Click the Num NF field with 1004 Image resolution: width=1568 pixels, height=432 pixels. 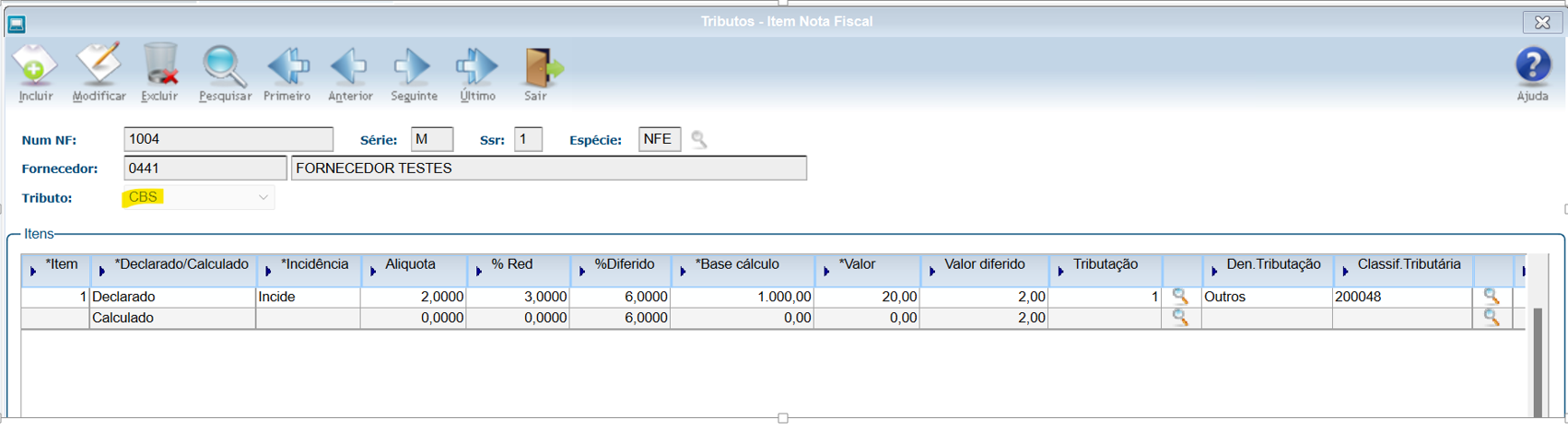pos(228,139)
